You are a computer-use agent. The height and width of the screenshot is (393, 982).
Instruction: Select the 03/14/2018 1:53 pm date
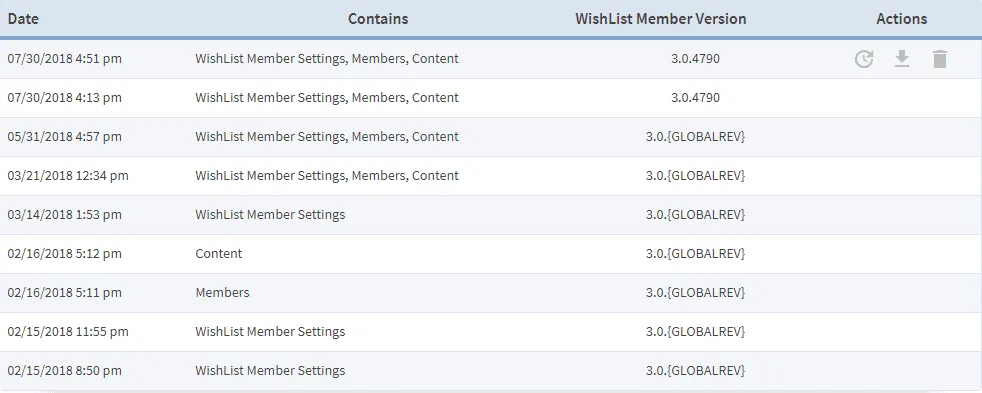tap(65, 215)
